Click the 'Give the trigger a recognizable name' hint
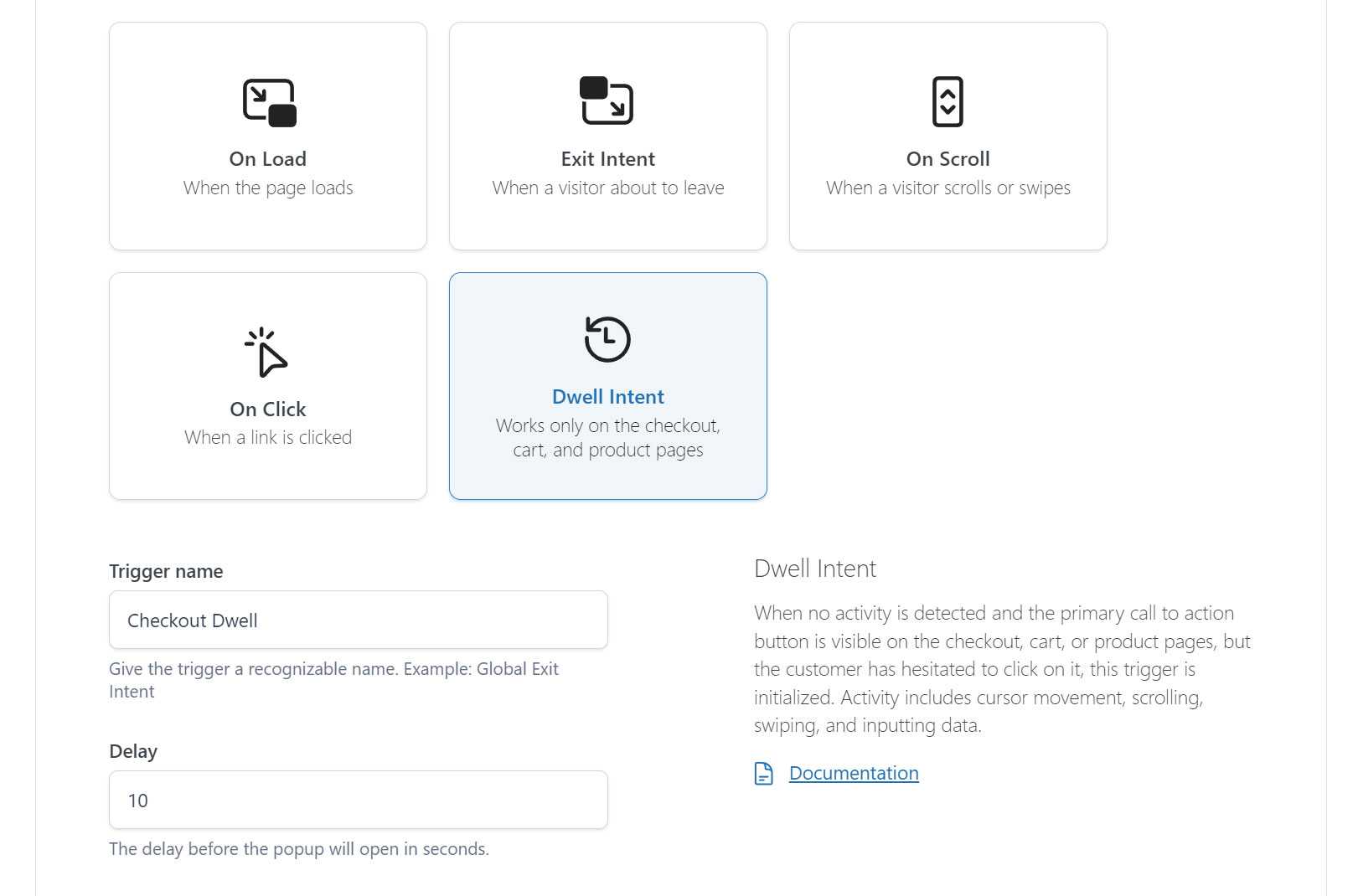This screenshot has height=896, width=1358. click(x=333, y=680)
